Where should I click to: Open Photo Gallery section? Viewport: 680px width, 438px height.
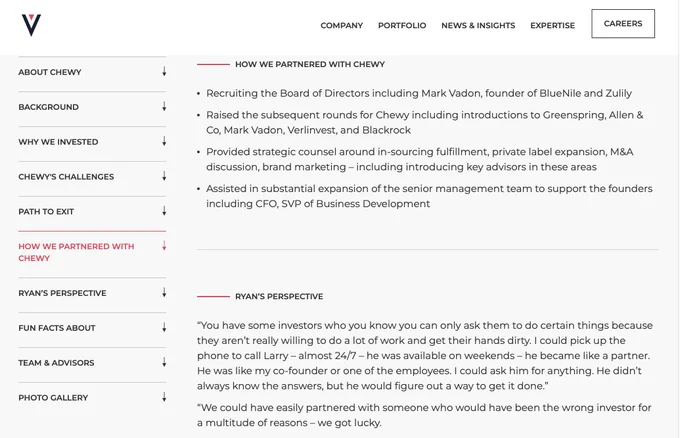click(x=53, y=398)
